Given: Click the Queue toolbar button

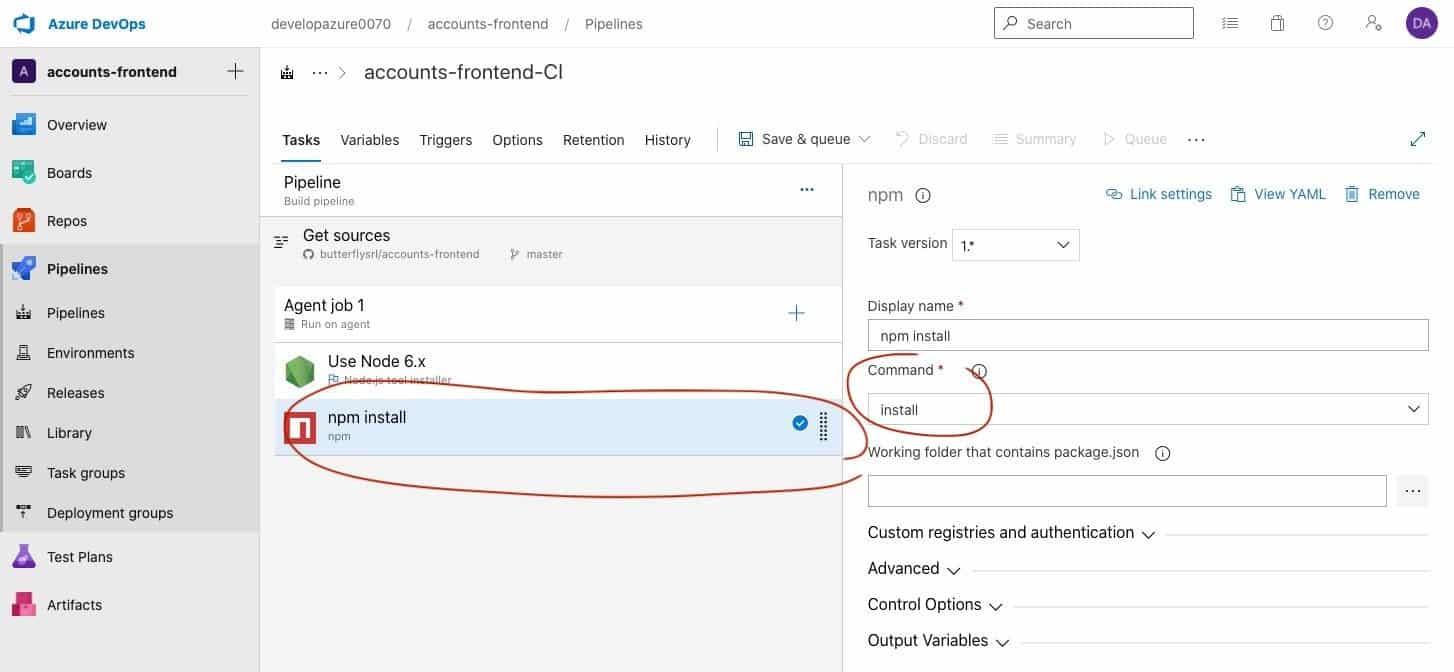Looking at the screenshot, I should point(1134,139).
